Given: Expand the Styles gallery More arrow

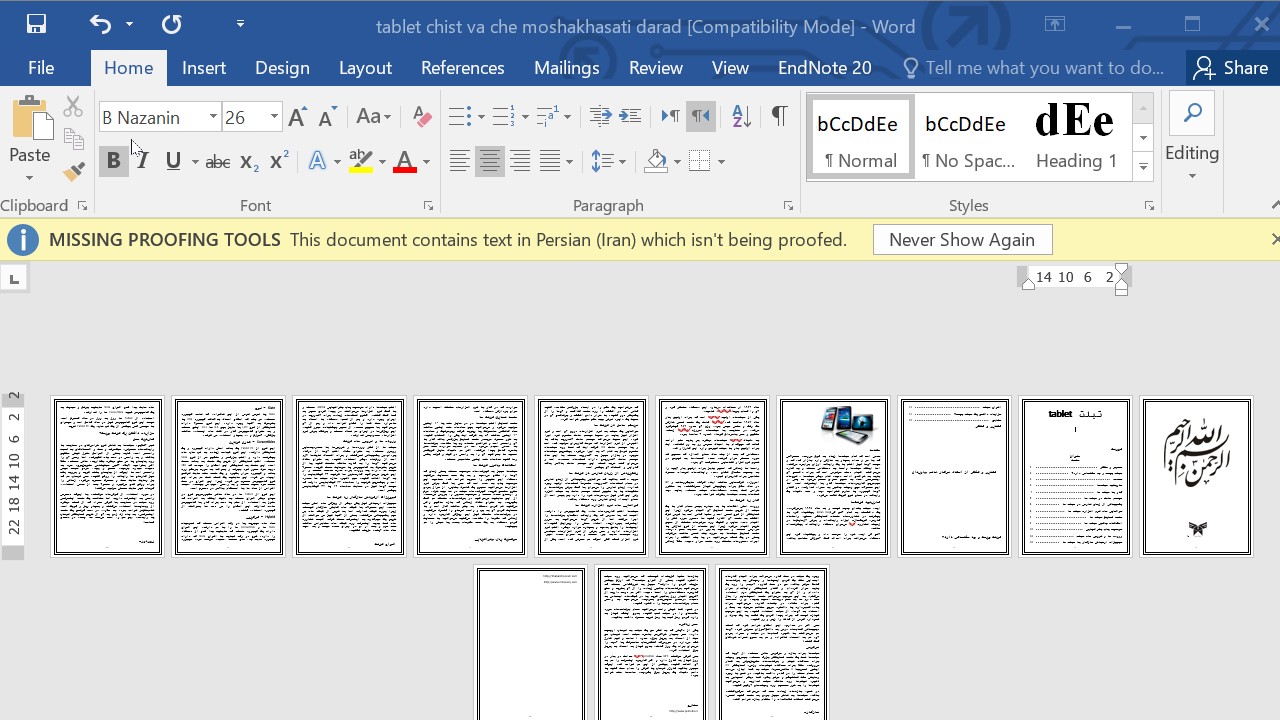Looking at the screenshot, I should [x=1143, y=167].
